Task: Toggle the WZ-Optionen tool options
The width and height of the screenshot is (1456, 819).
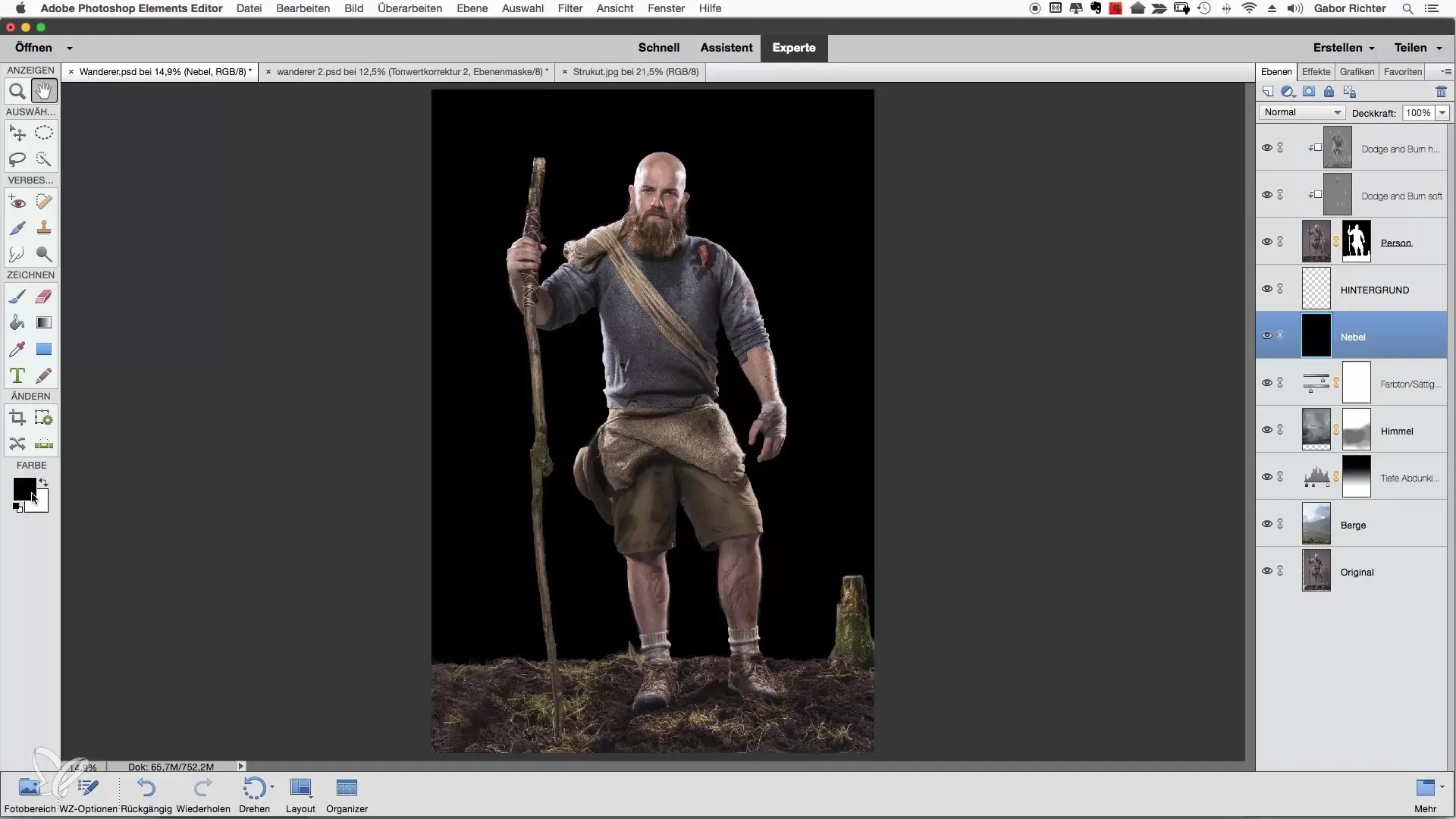Action: [88, 795]
